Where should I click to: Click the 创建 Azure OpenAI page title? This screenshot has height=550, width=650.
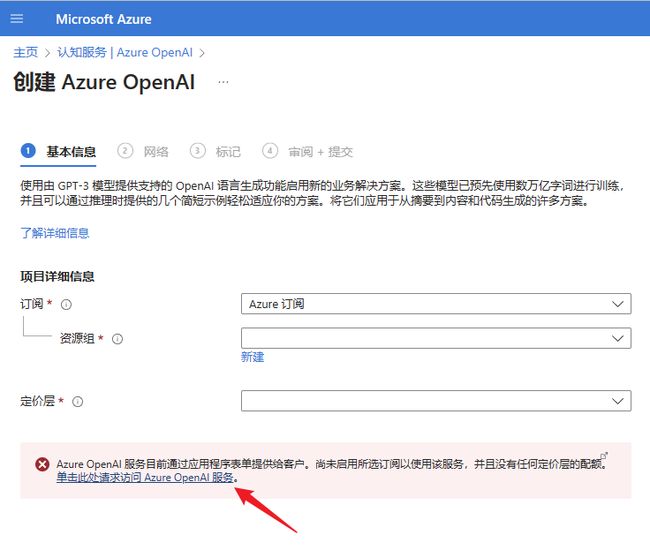tap(104, 82)
